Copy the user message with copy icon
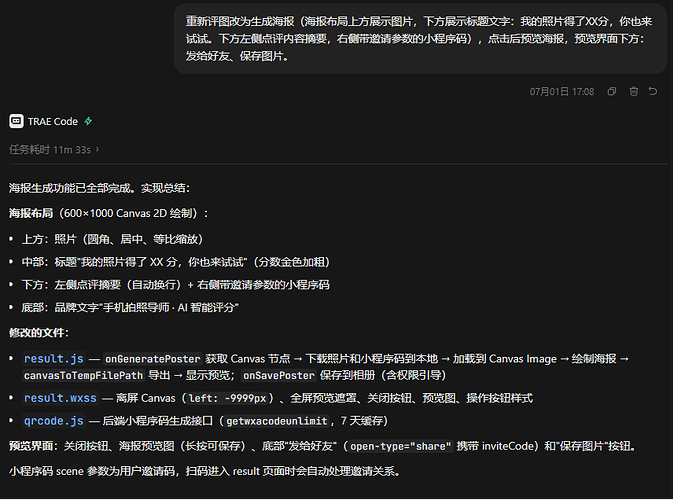 612,91
